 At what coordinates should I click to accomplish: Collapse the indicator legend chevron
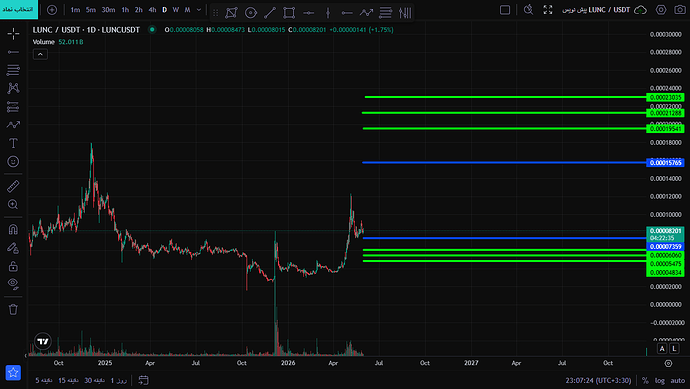(40, 54)
